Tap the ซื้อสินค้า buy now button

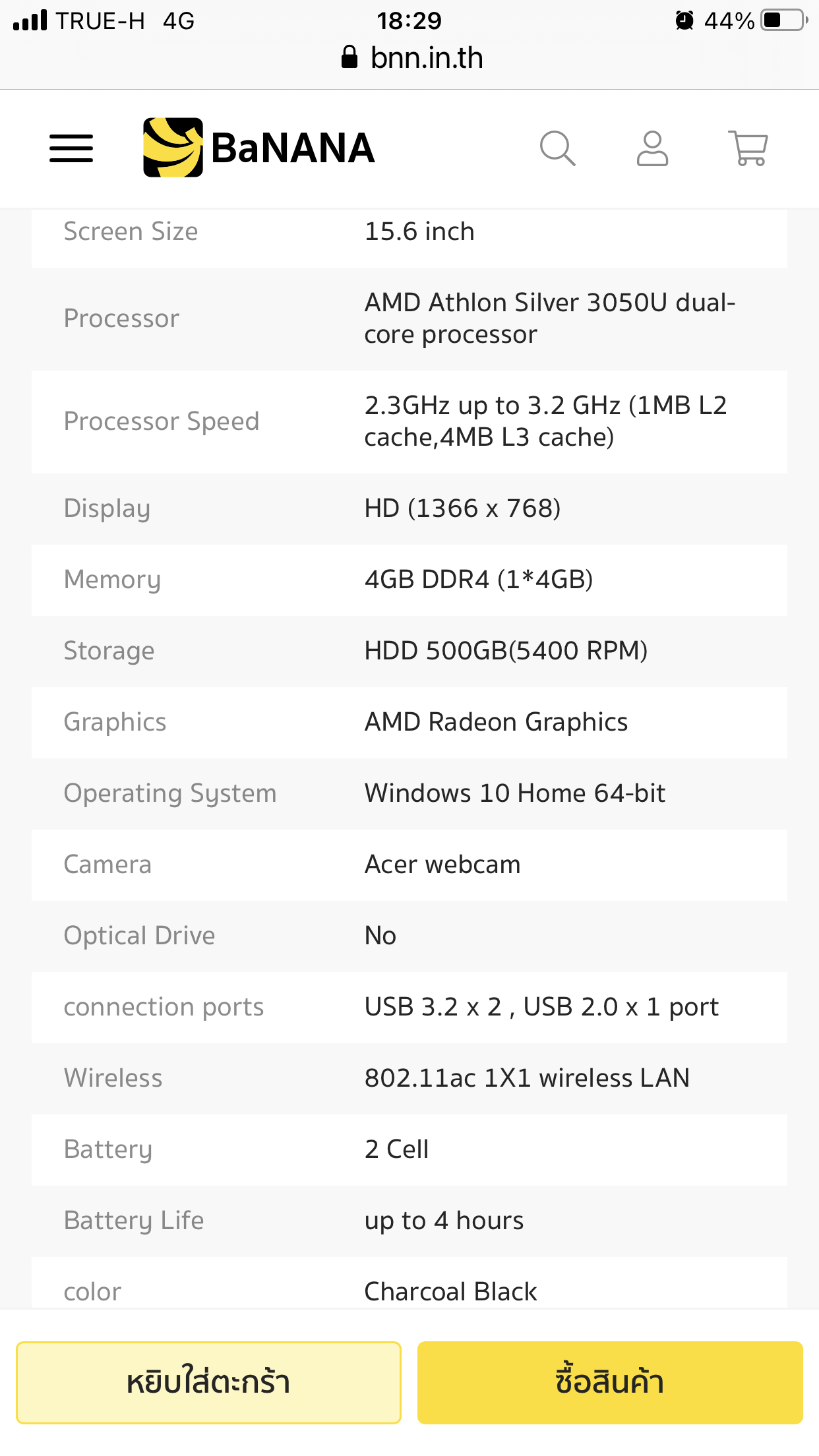pos(610,1382)
